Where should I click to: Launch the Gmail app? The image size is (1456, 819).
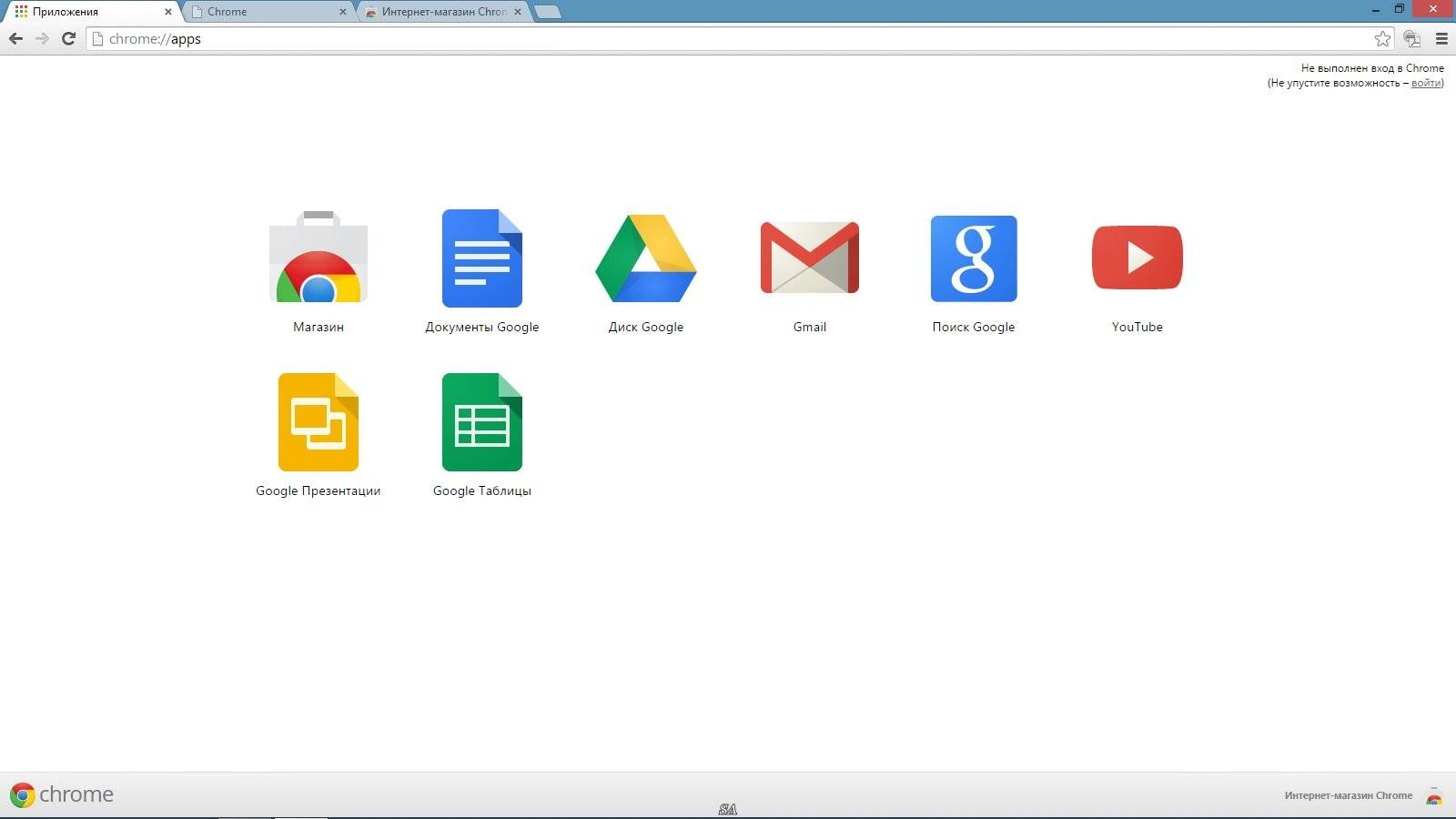810,258
